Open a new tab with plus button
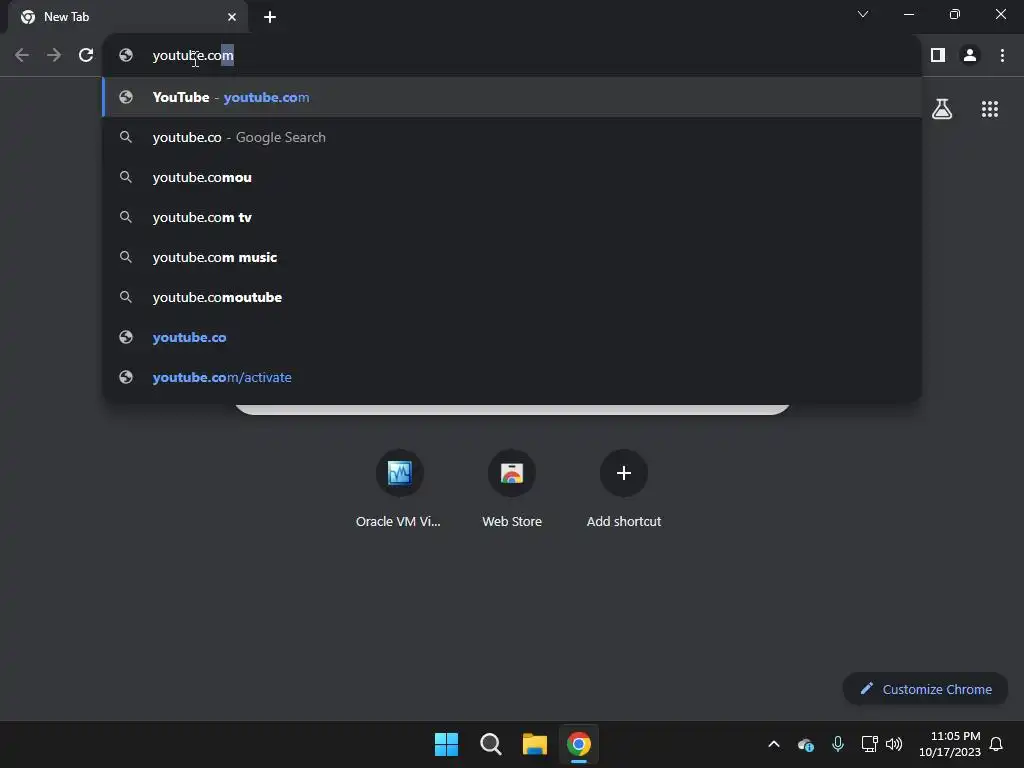The height and width of the screenshot is (768, 1024). (270, 17)
